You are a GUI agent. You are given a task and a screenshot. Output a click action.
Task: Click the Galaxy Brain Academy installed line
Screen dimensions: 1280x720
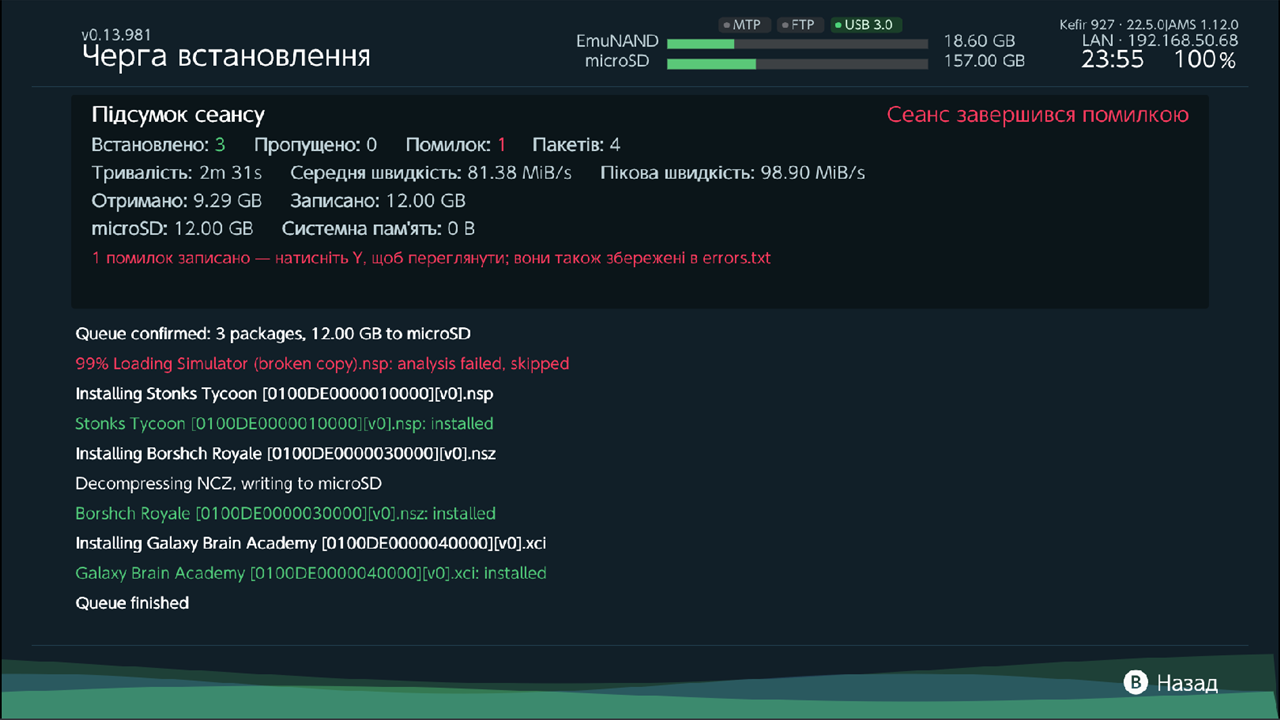coord(311,573)
